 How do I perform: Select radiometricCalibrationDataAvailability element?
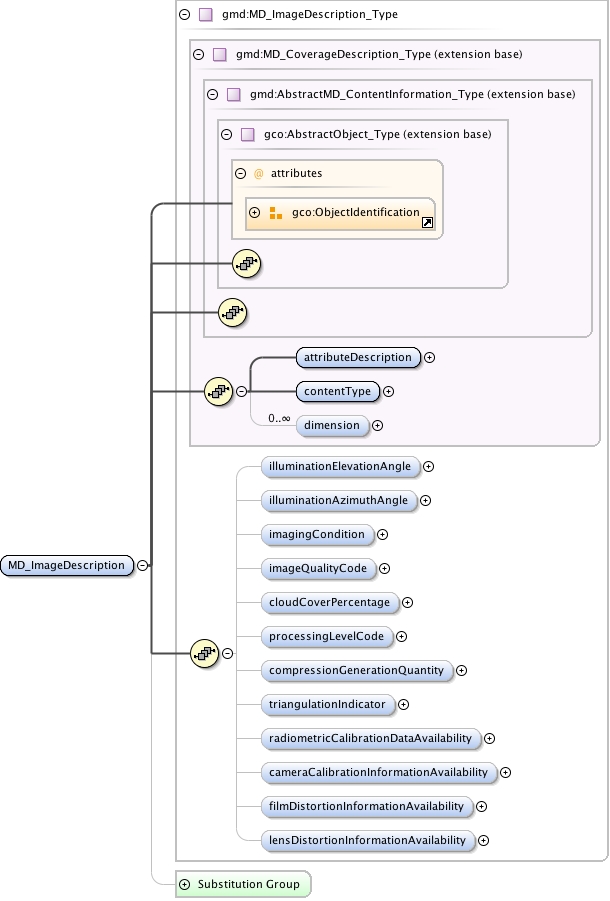point(370,738)
